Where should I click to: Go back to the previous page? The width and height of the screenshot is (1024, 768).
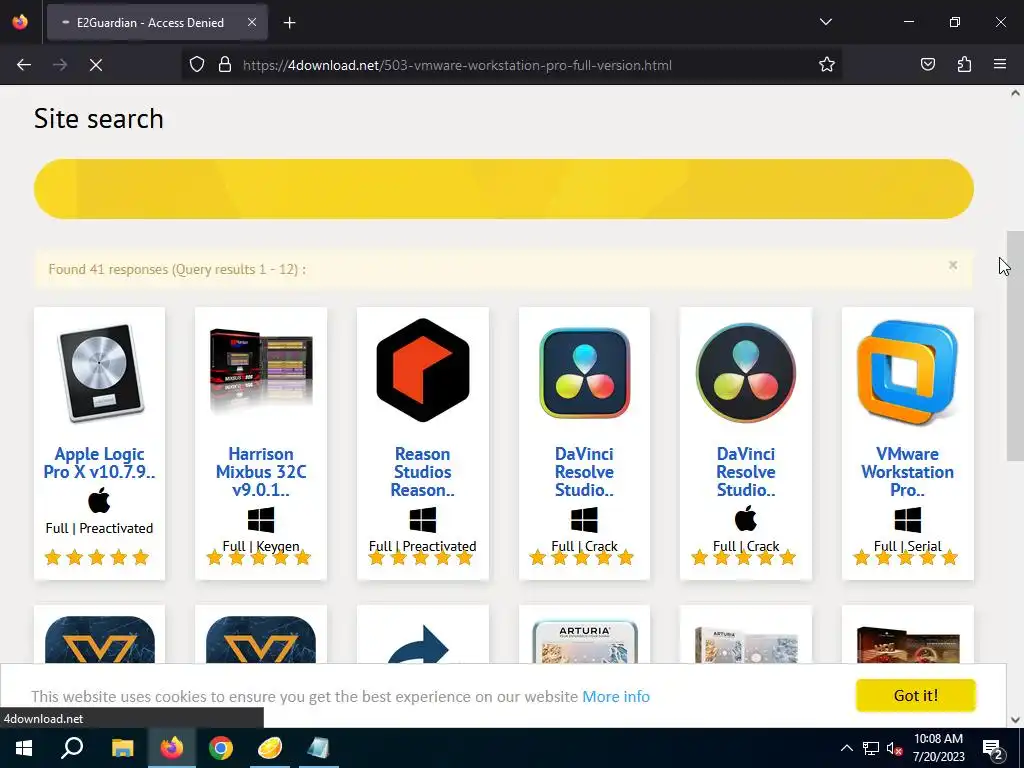[24, 65]
